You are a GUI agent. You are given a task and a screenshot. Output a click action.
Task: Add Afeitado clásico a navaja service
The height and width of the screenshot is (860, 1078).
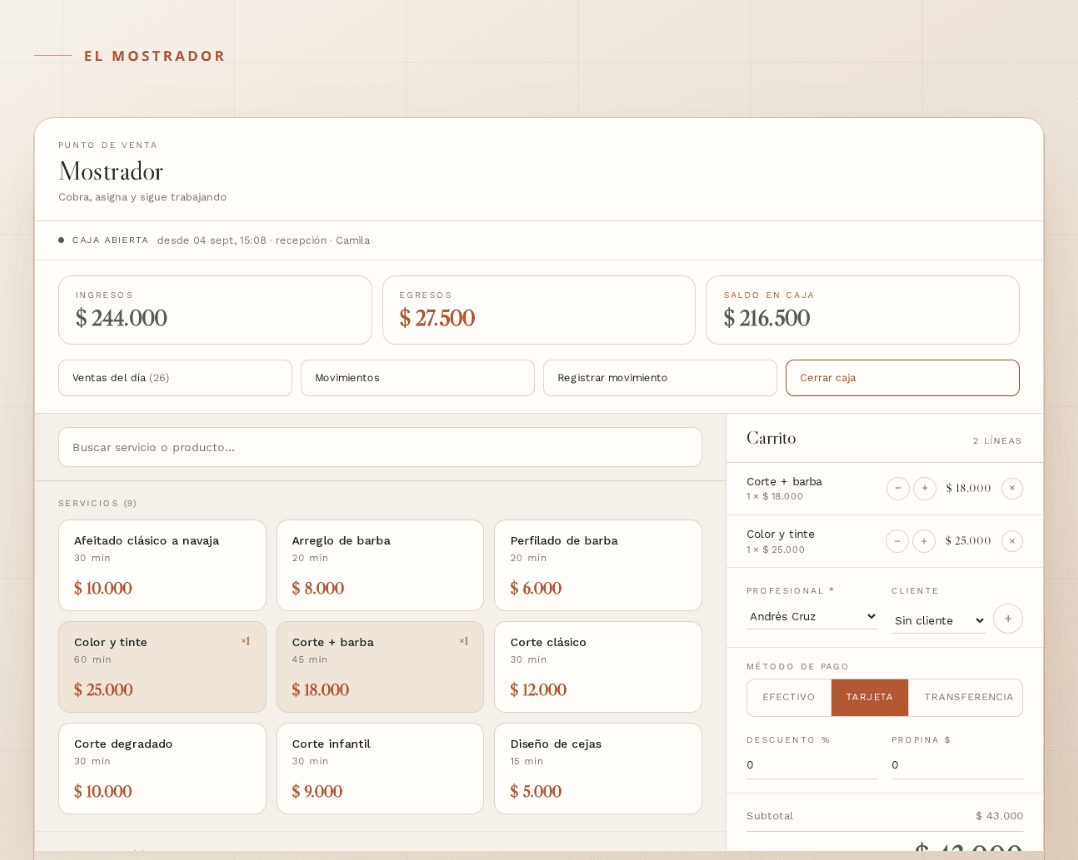(162, 565)
